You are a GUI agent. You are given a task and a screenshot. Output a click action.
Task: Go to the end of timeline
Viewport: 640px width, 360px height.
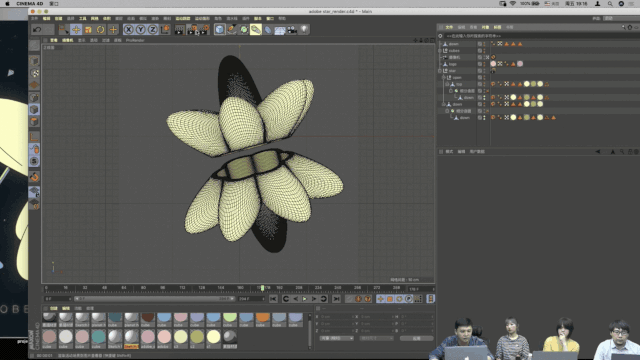(336, 299)
